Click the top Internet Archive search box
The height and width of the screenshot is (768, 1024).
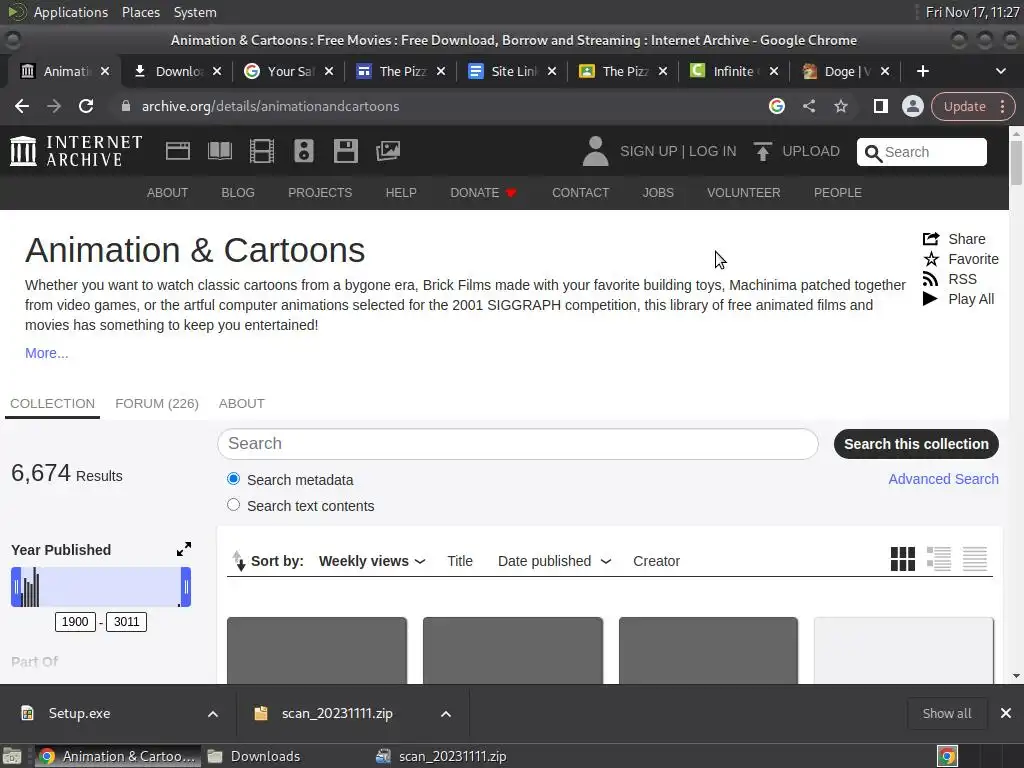point(921,152)
